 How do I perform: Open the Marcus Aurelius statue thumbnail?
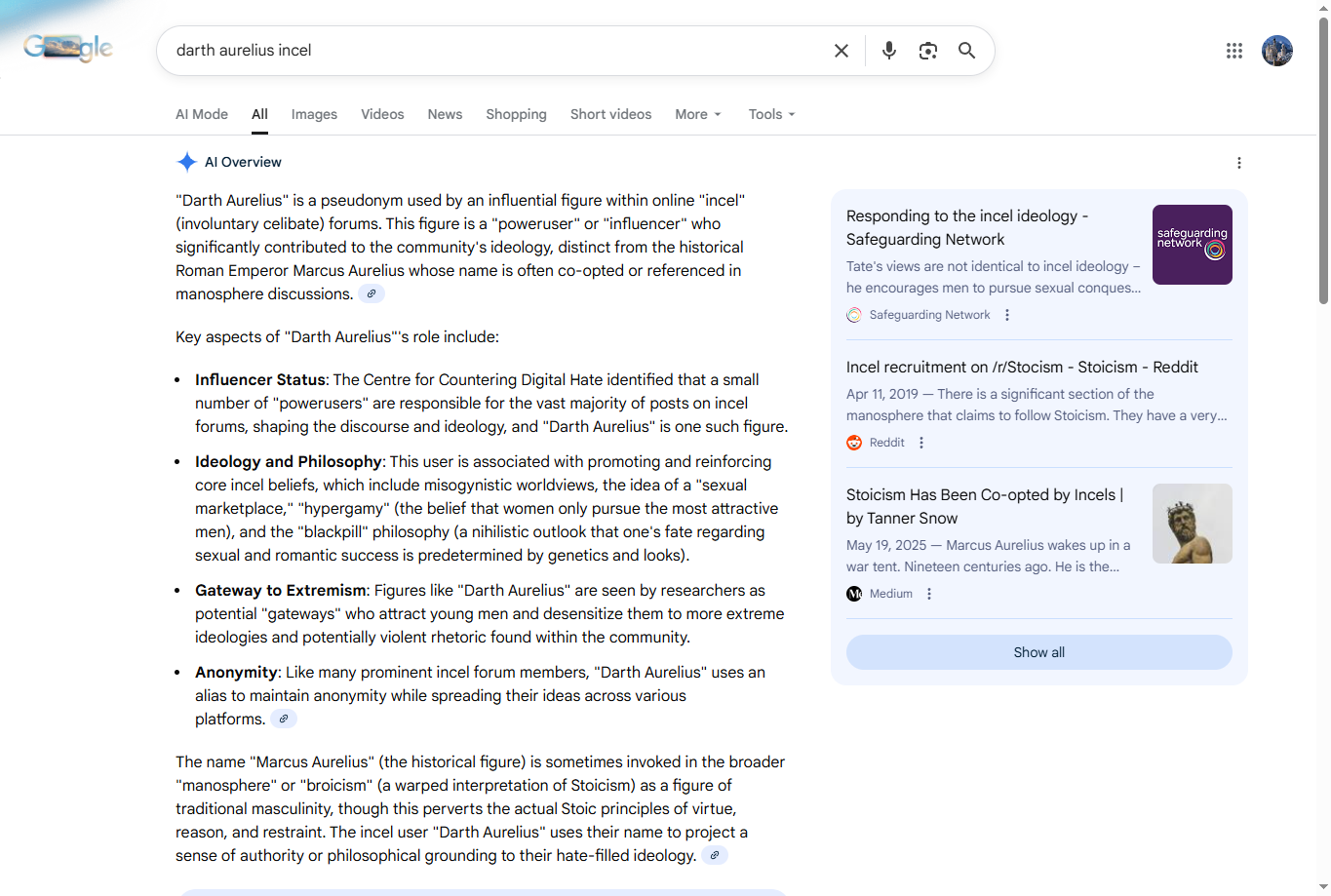click(1192, 524)
